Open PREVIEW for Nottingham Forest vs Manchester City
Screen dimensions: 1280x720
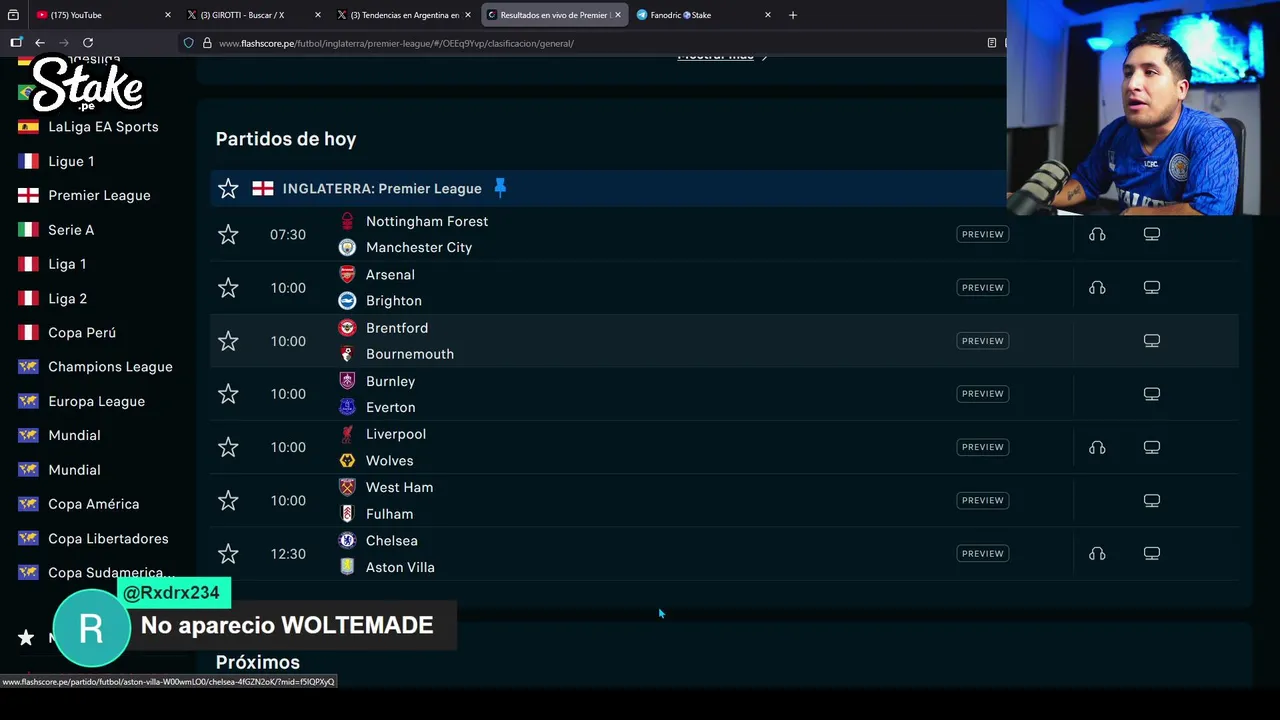coord(982,234)
